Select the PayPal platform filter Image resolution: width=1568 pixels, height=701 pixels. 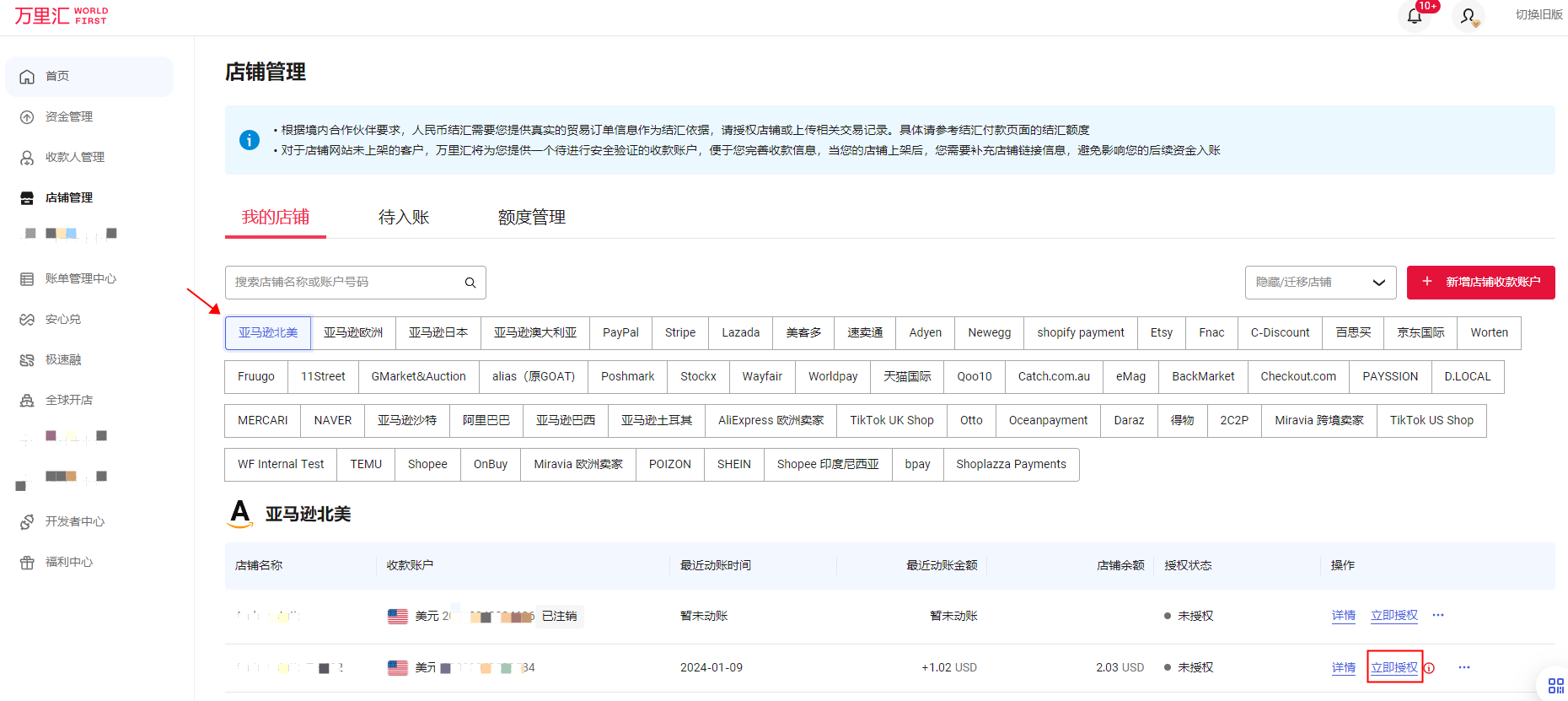coord(620,333)
